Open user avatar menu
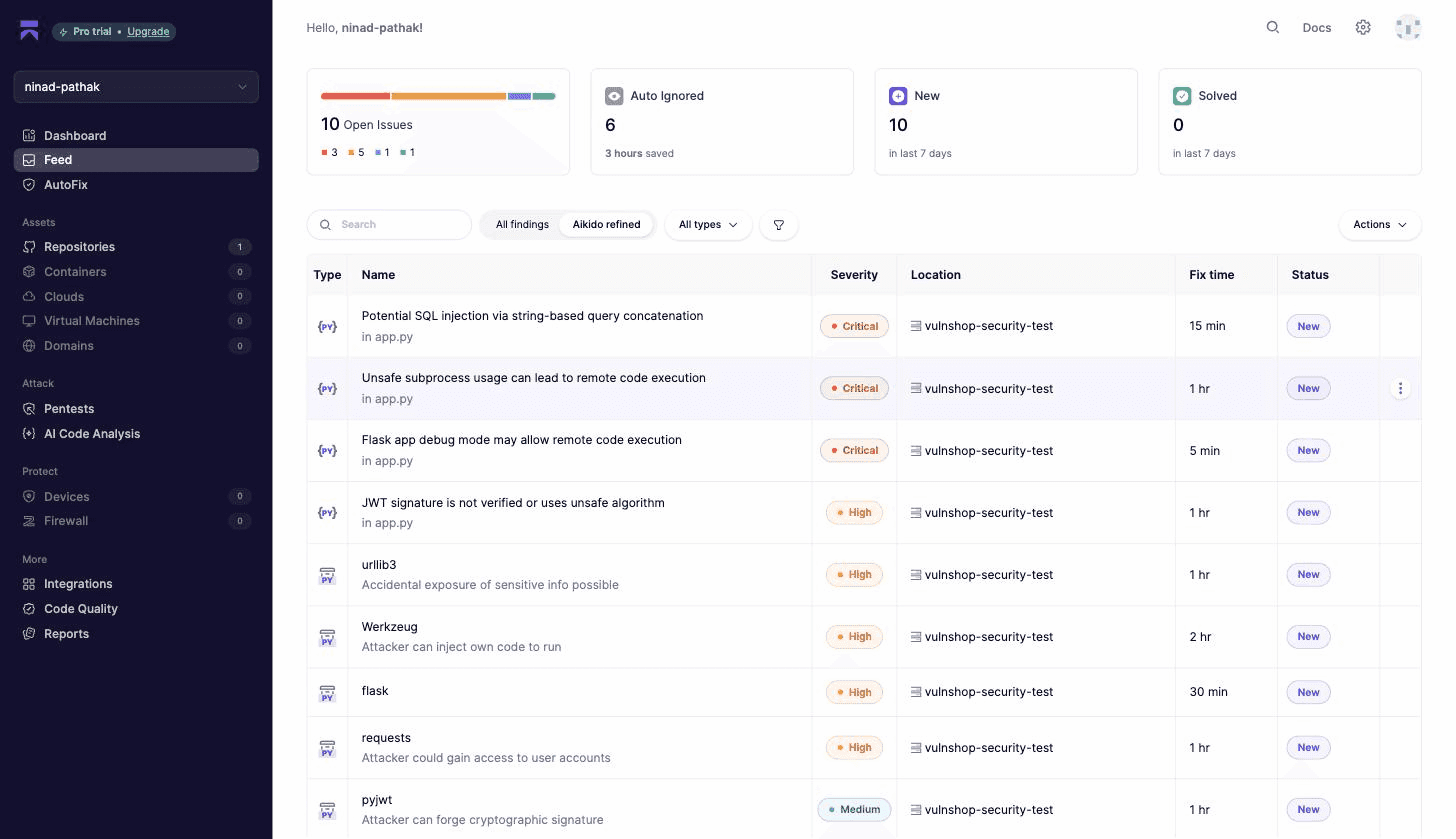 pyautogui.click(x=1408, y=27)
